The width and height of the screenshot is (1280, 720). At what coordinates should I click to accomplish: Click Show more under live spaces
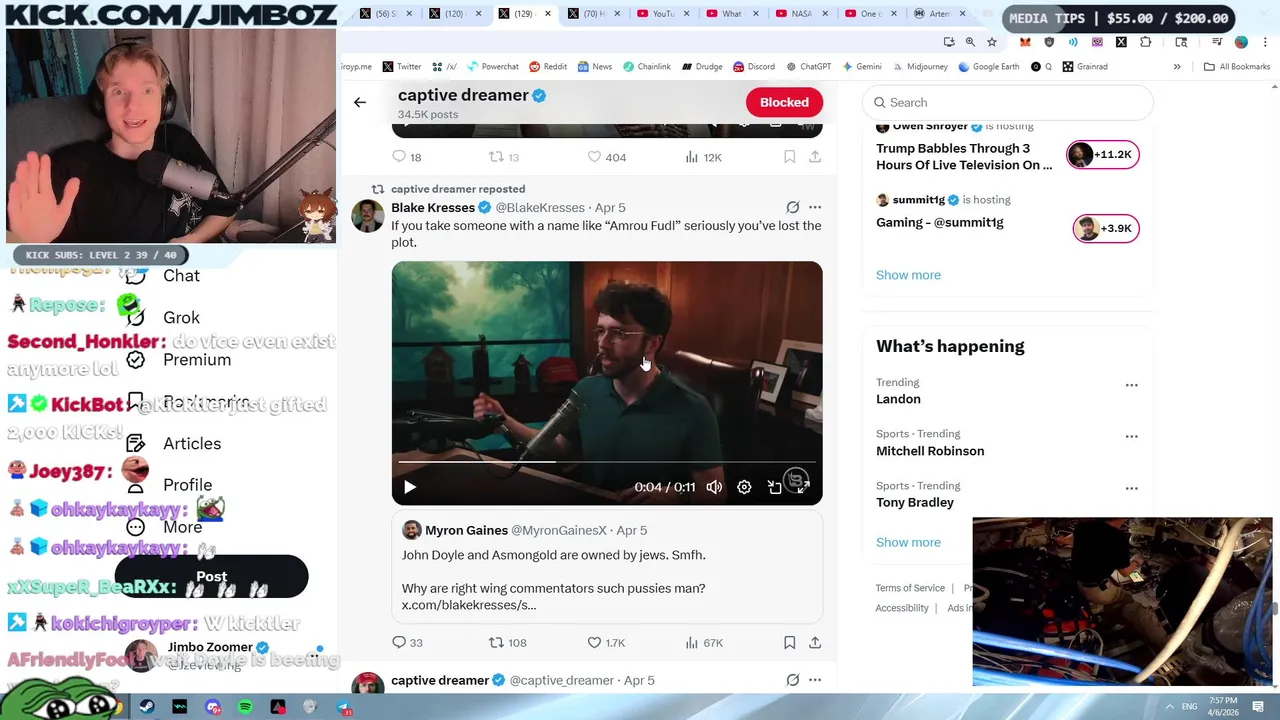[908, 275]
